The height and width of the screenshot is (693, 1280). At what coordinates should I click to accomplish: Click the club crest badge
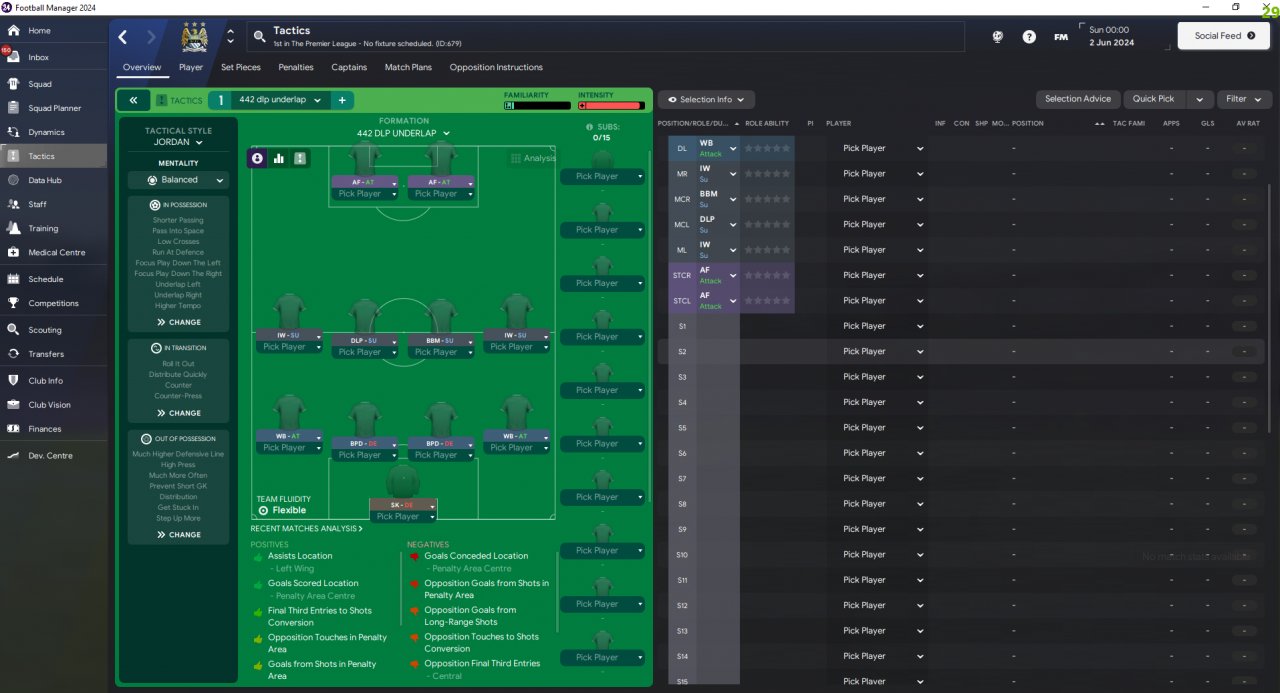point(193,37)
